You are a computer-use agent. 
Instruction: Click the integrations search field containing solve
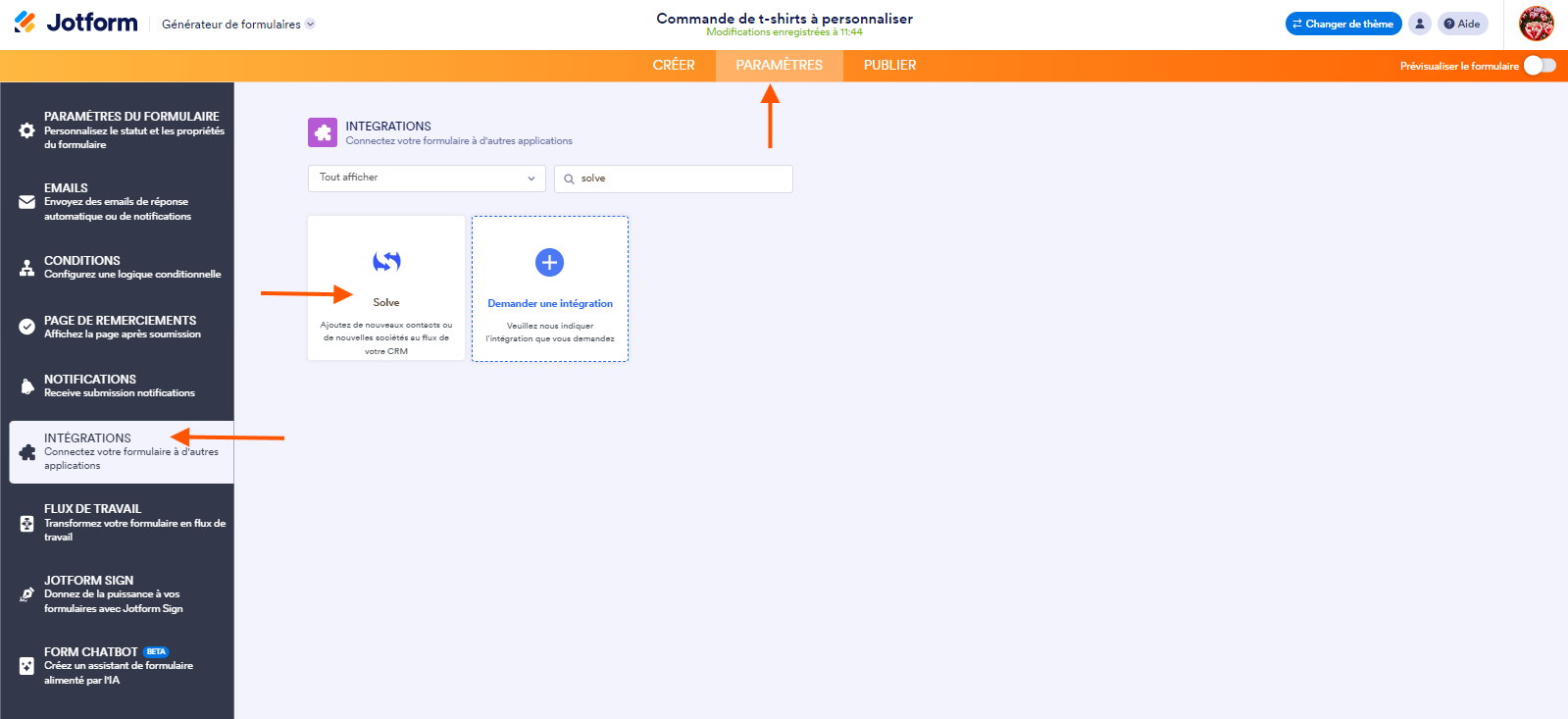[x=674, y=179]
